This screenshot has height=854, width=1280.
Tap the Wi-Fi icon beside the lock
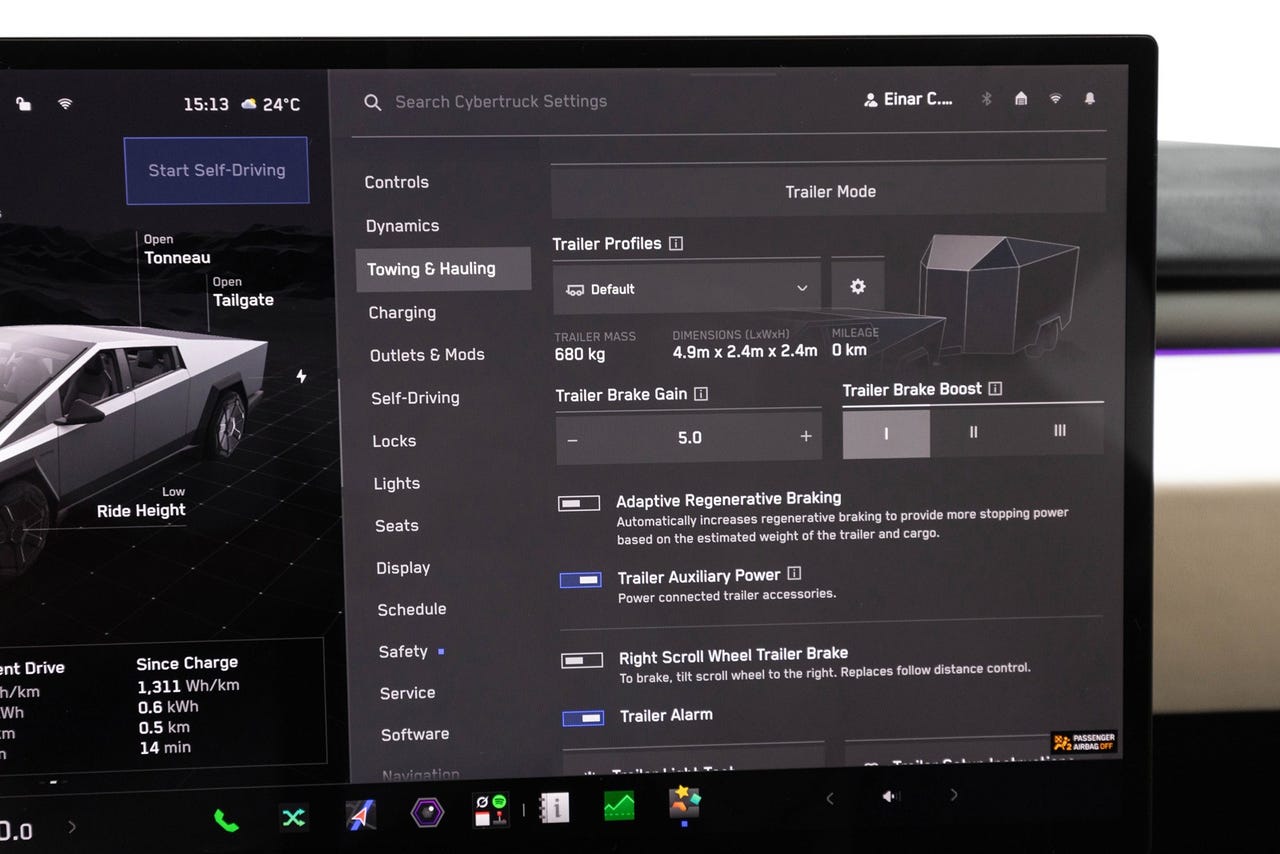(x=65, y=104)
